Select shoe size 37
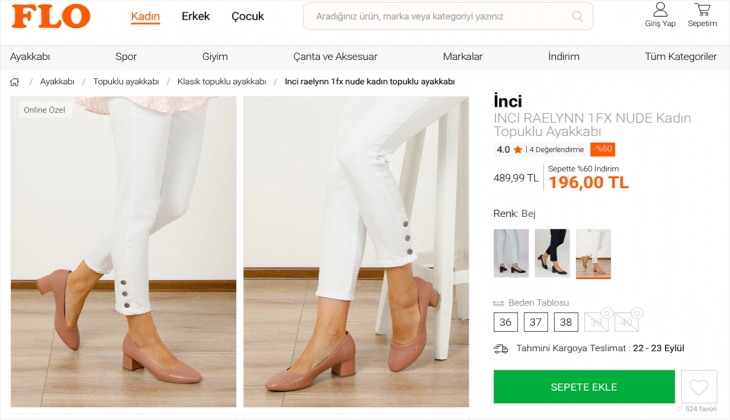730x420 pixels. 536,322
